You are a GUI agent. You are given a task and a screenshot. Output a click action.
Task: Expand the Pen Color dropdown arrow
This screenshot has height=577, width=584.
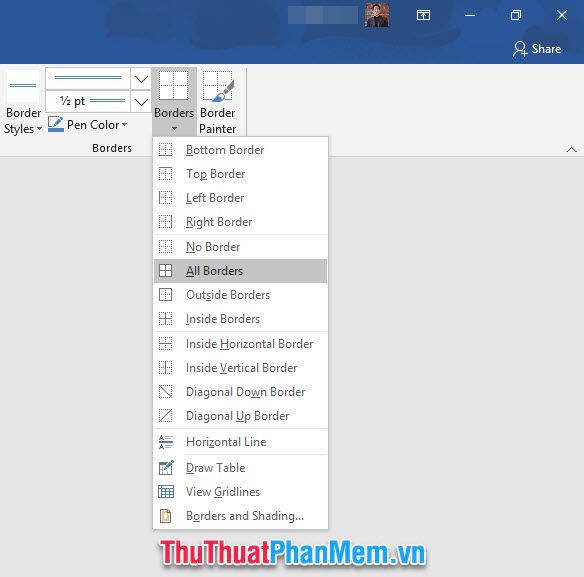pyautogui.click(x=124, y=124)
